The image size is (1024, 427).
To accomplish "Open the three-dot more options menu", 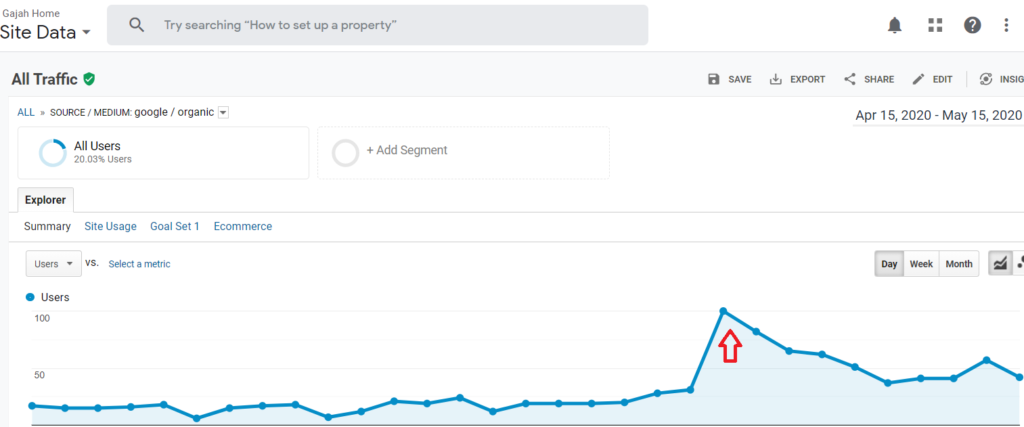I will 1006,26.
